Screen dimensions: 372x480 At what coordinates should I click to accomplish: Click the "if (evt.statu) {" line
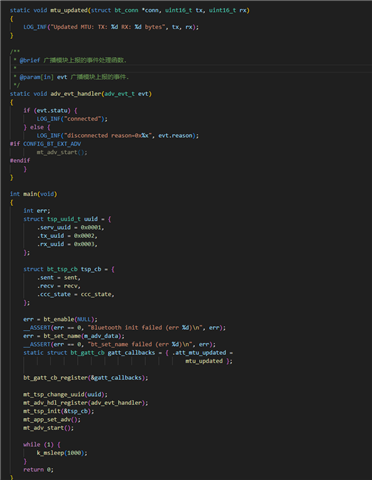pos(50,110)
